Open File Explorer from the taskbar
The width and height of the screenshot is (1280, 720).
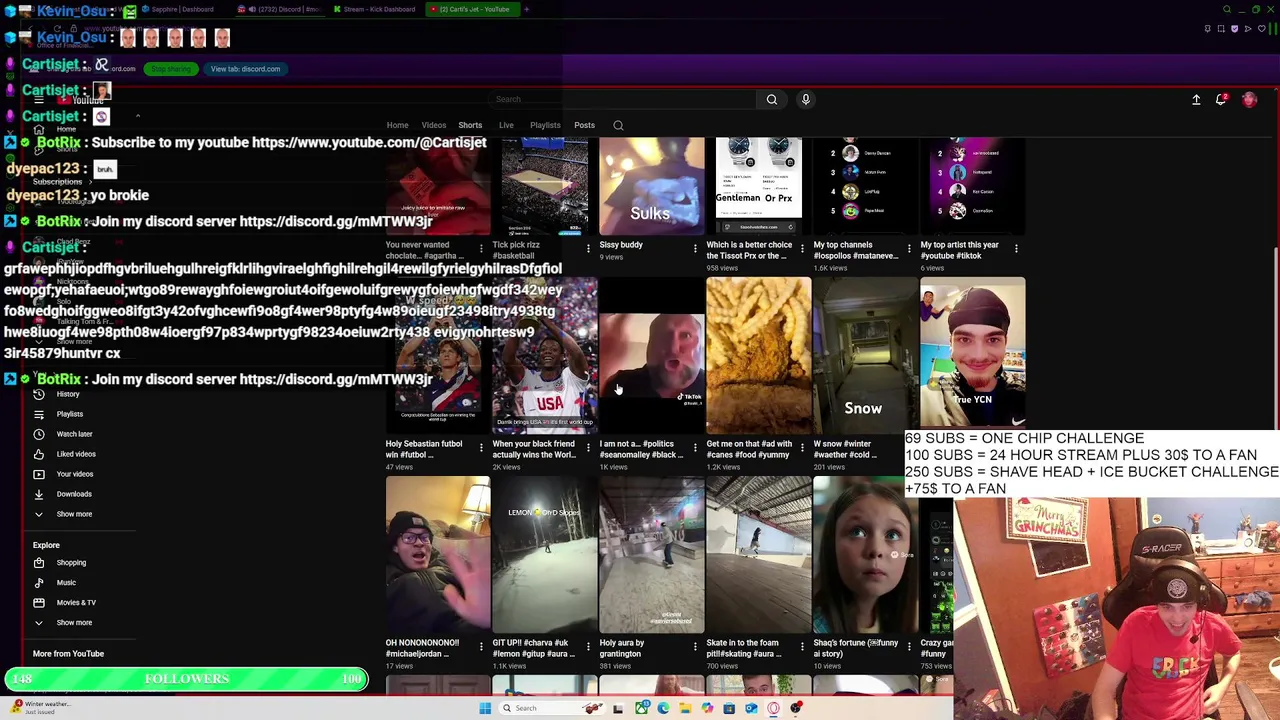(685, 708)
